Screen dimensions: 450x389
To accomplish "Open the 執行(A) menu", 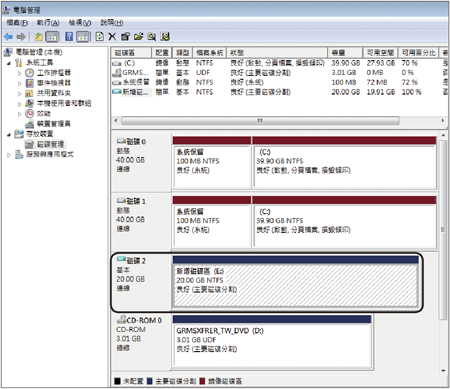I will 48,23.
